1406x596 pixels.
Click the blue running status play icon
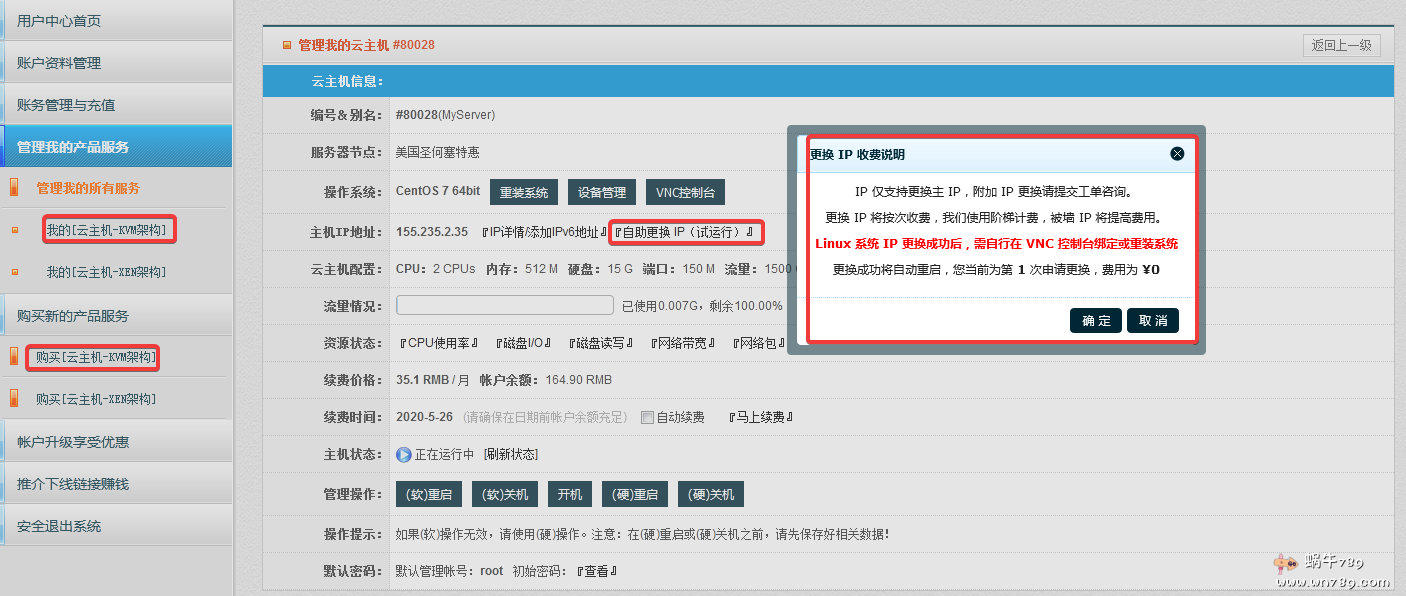tap(404, 455)
